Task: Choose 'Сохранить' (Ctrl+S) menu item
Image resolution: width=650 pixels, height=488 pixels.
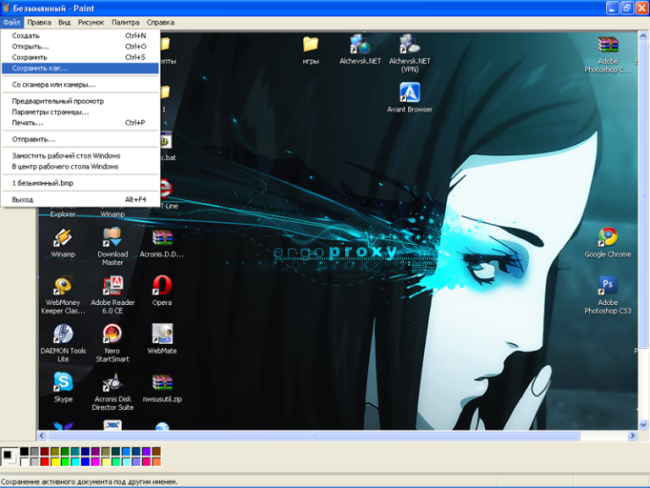Action: click(x=80, y=57)
